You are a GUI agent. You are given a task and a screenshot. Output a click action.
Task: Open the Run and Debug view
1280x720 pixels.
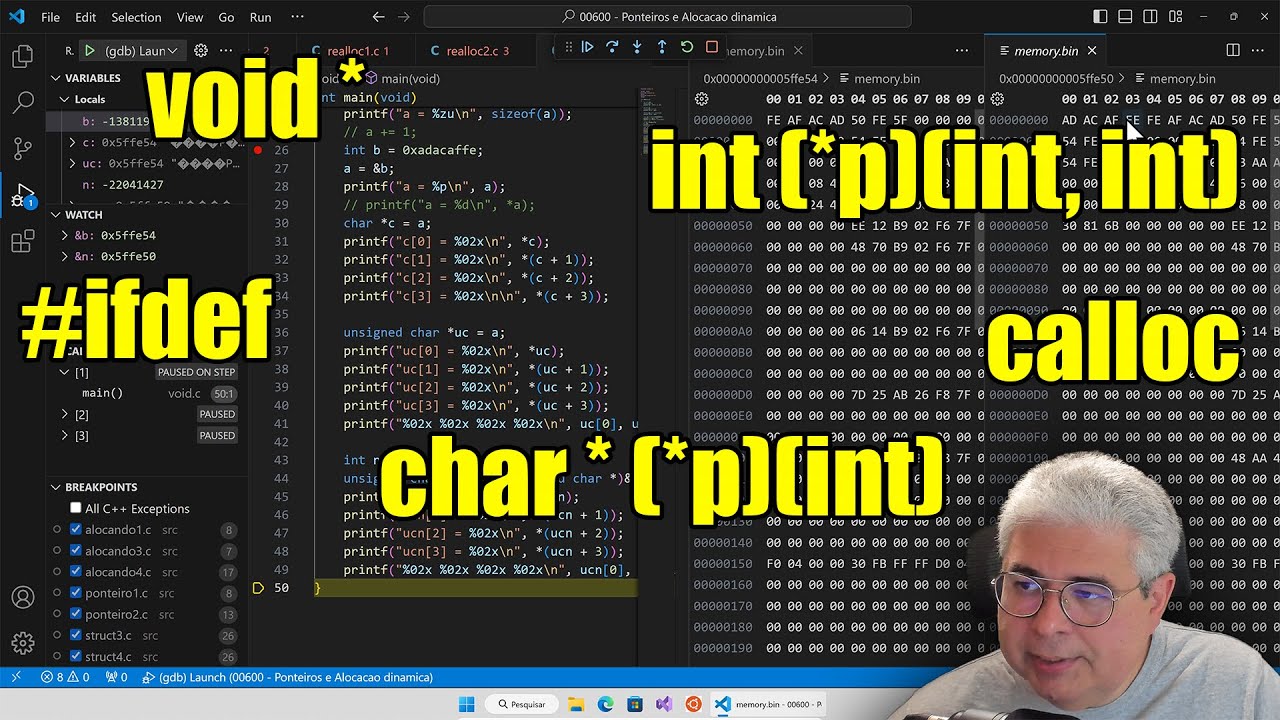pyautogui.click(x=22, y=195)
